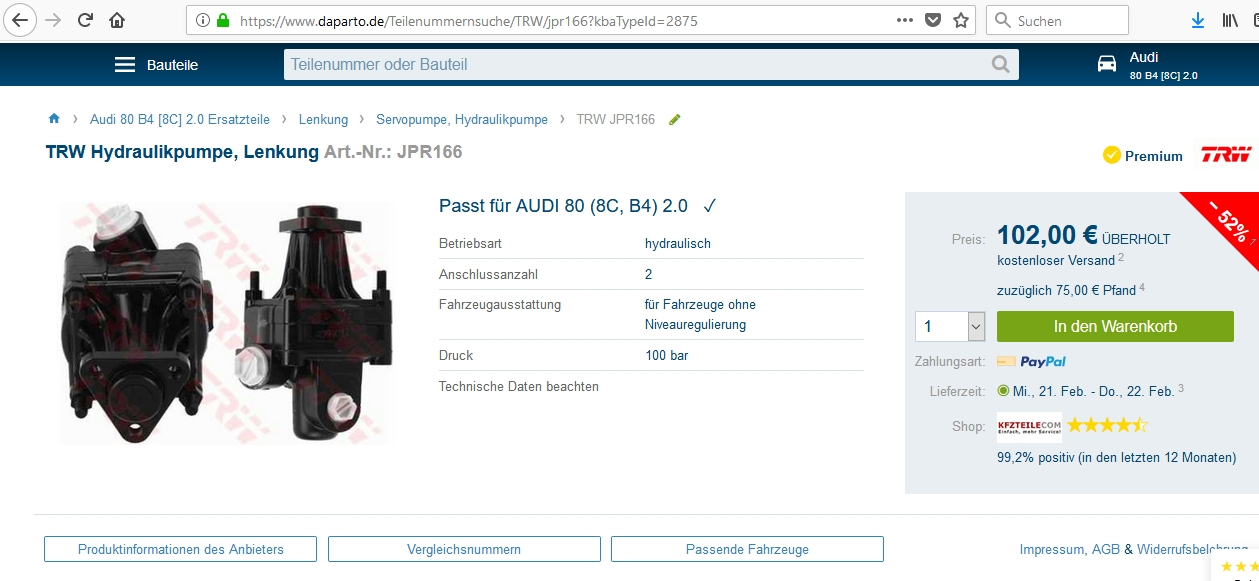The height and width of the screenshot is (581, 1259).
Task: Click the TRW brand logo
Action: tap(1226, 155)
